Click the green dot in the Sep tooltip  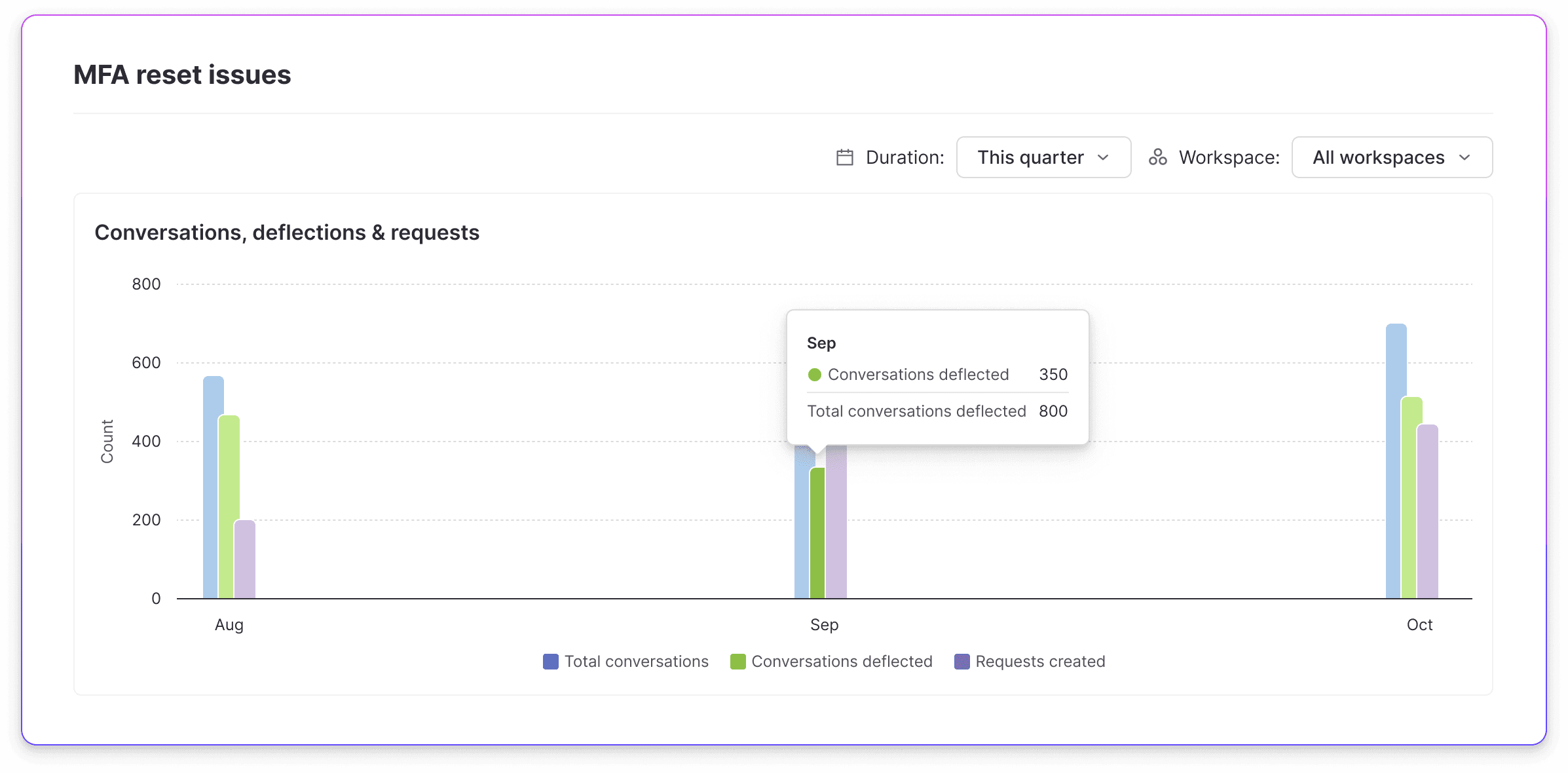[x=815, y=375]
